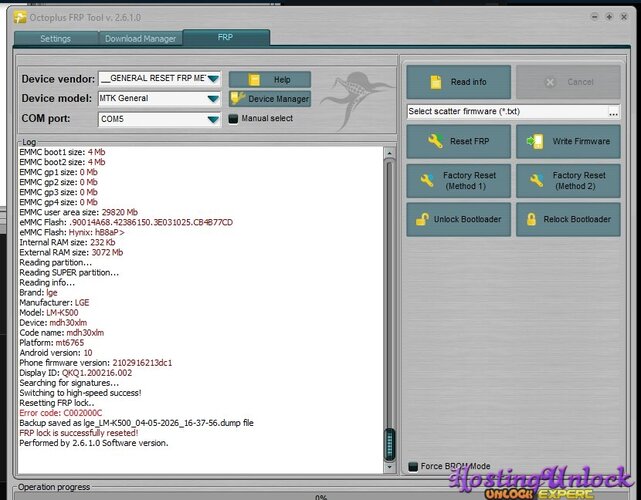Click the log scrollbar thumb
This screenshot has width=641, height=500.
click(x=390, y=444)
